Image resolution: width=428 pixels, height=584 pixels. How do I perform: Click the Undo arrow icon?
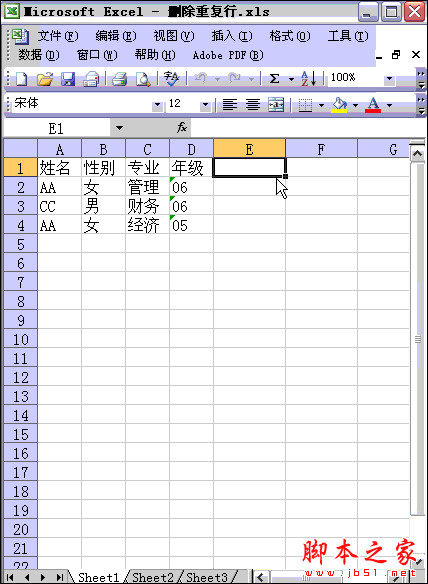[x=200, y=79]
